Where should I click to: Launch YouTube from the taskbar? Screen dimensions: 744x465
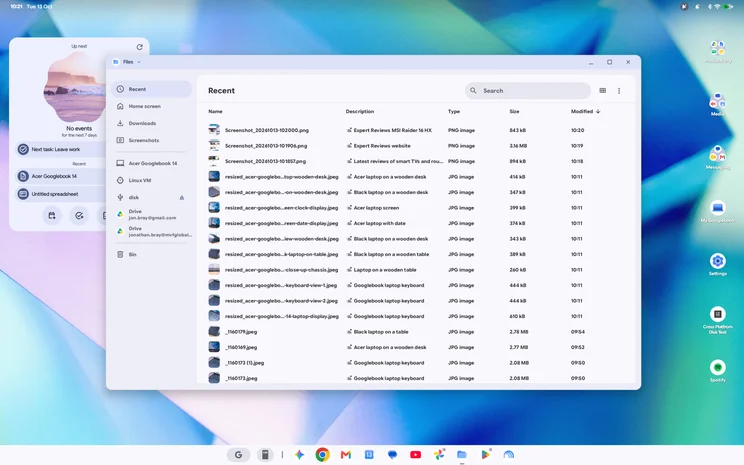[415, 455]
